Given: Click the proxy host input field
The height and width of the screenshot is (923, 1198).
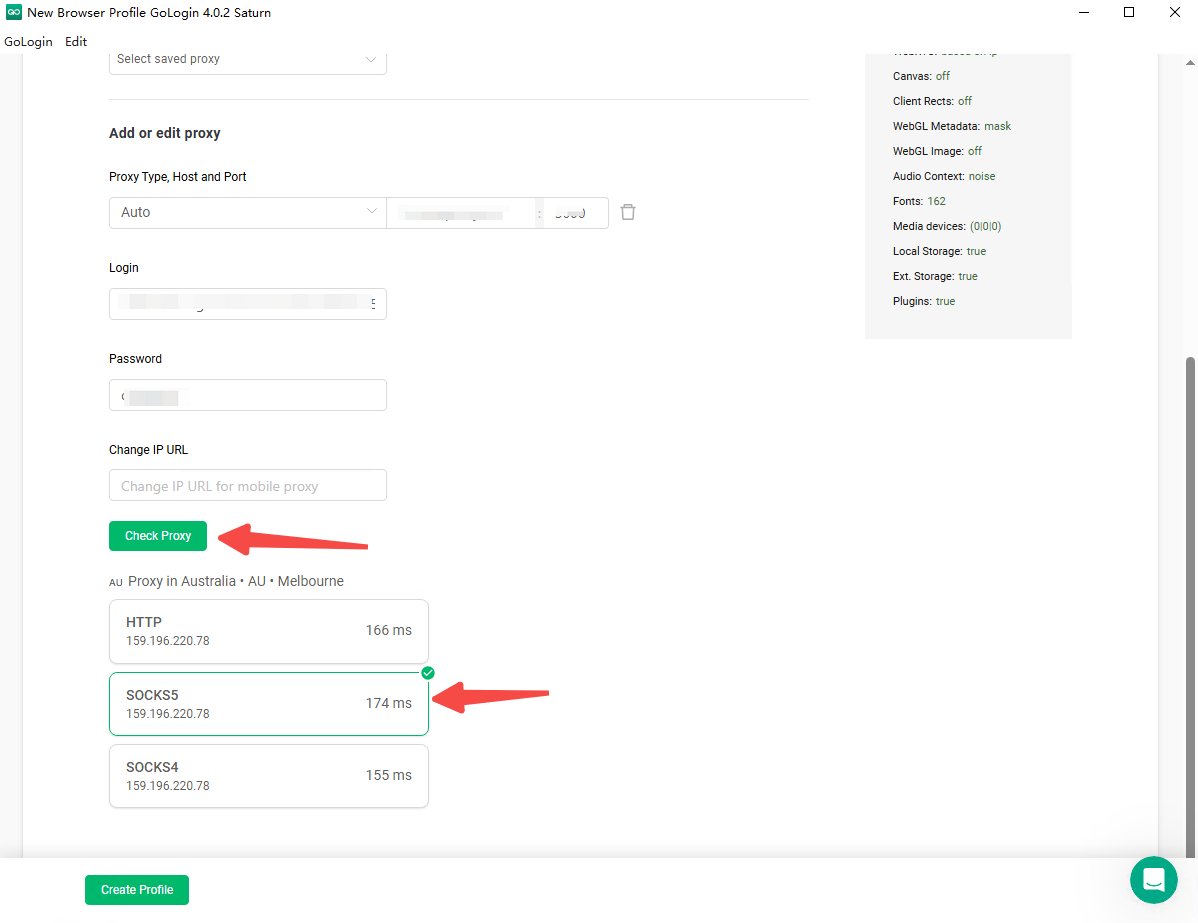Looking at the screenshot, I should 462,213.
